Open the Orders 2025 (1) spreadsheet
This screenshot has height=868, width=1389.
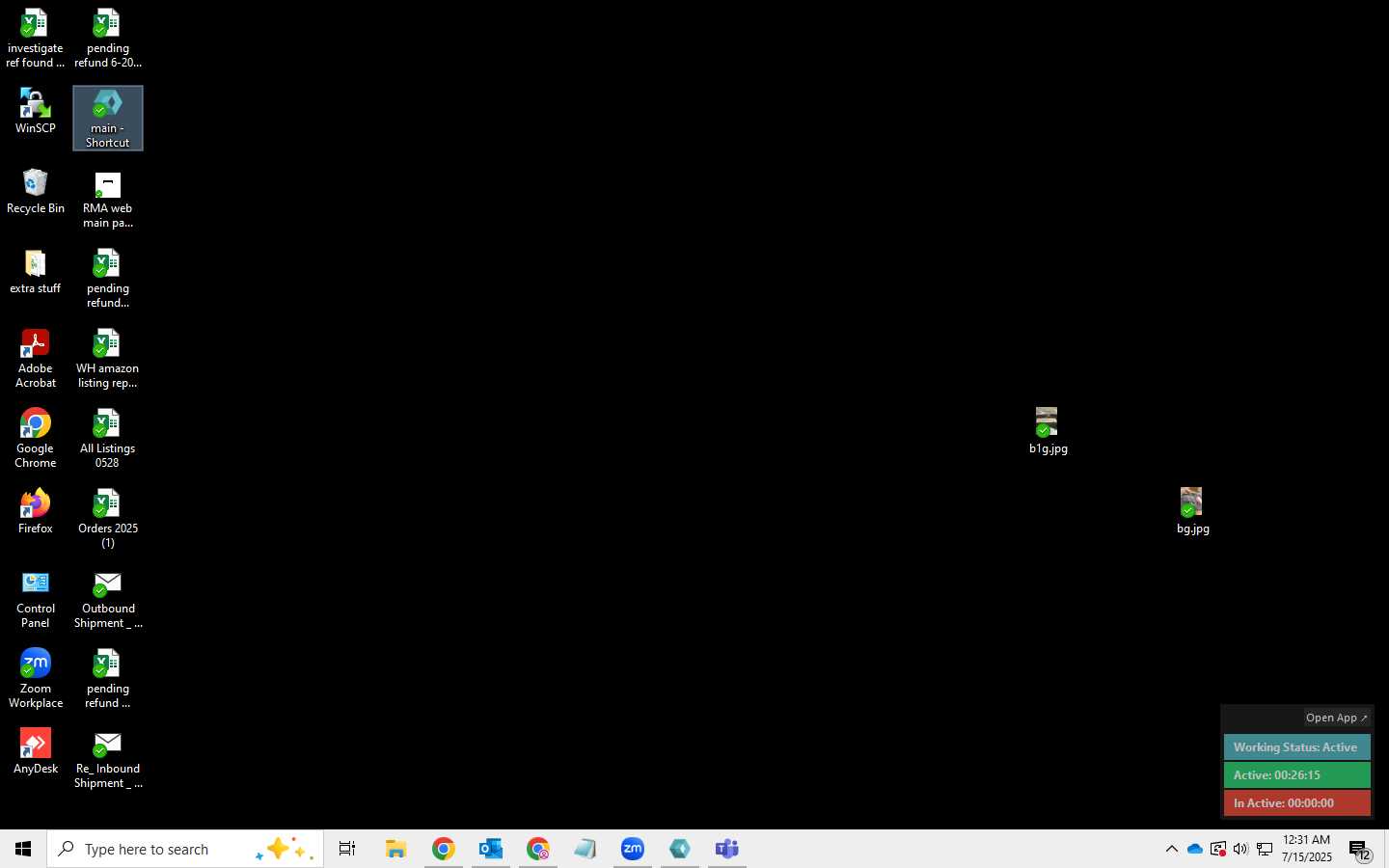point(107,519)
